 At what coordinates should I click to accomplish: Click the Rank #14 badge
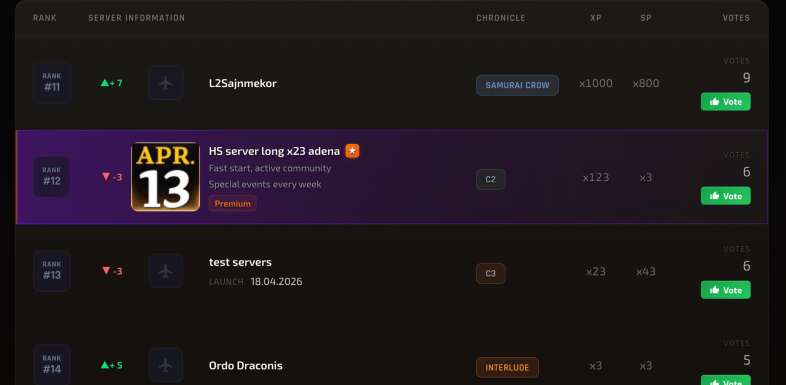[x=52, y=365]
